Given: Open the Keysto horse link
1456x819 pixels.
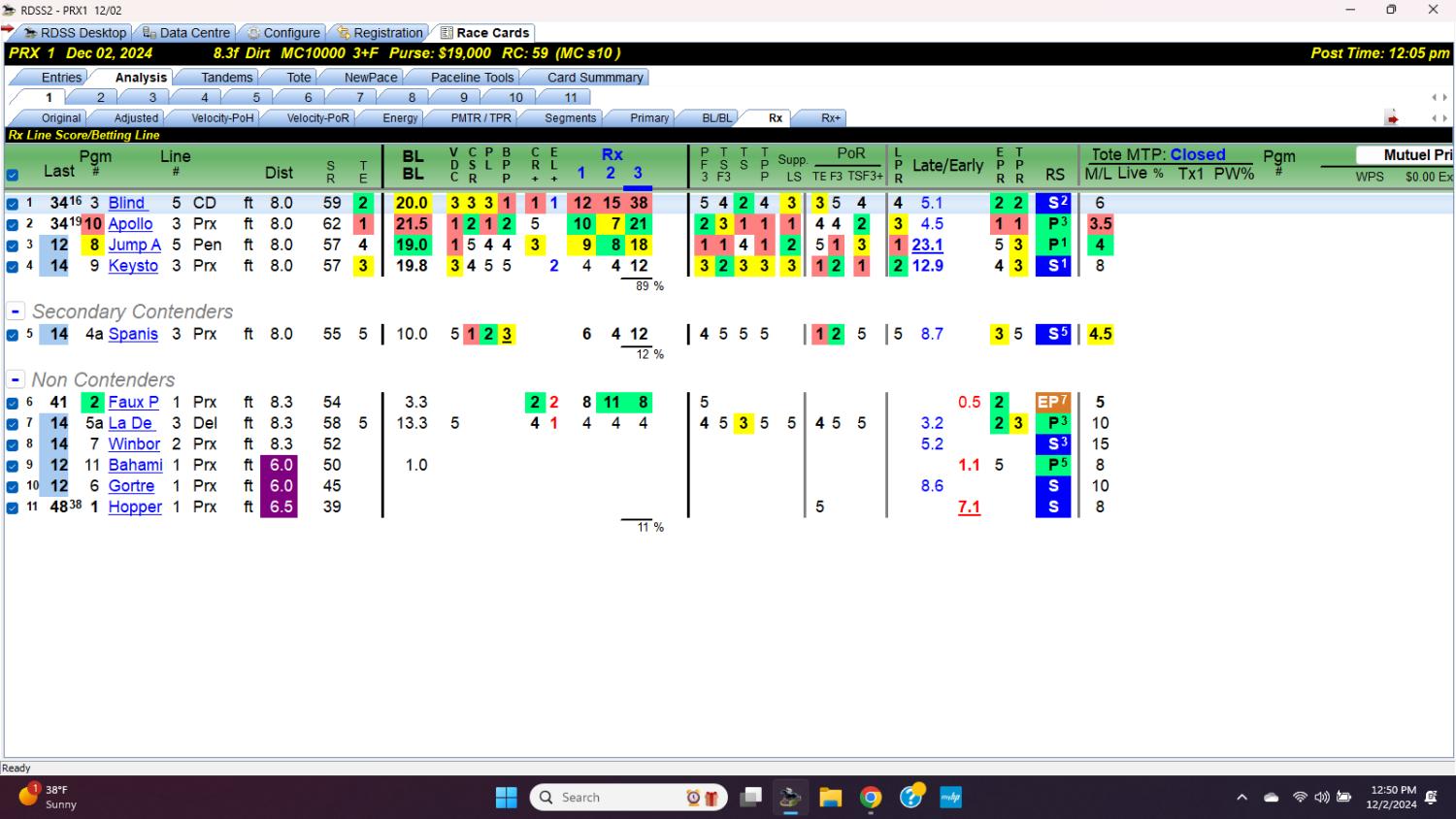Looking at the screenshot, I should click(133, 265).
